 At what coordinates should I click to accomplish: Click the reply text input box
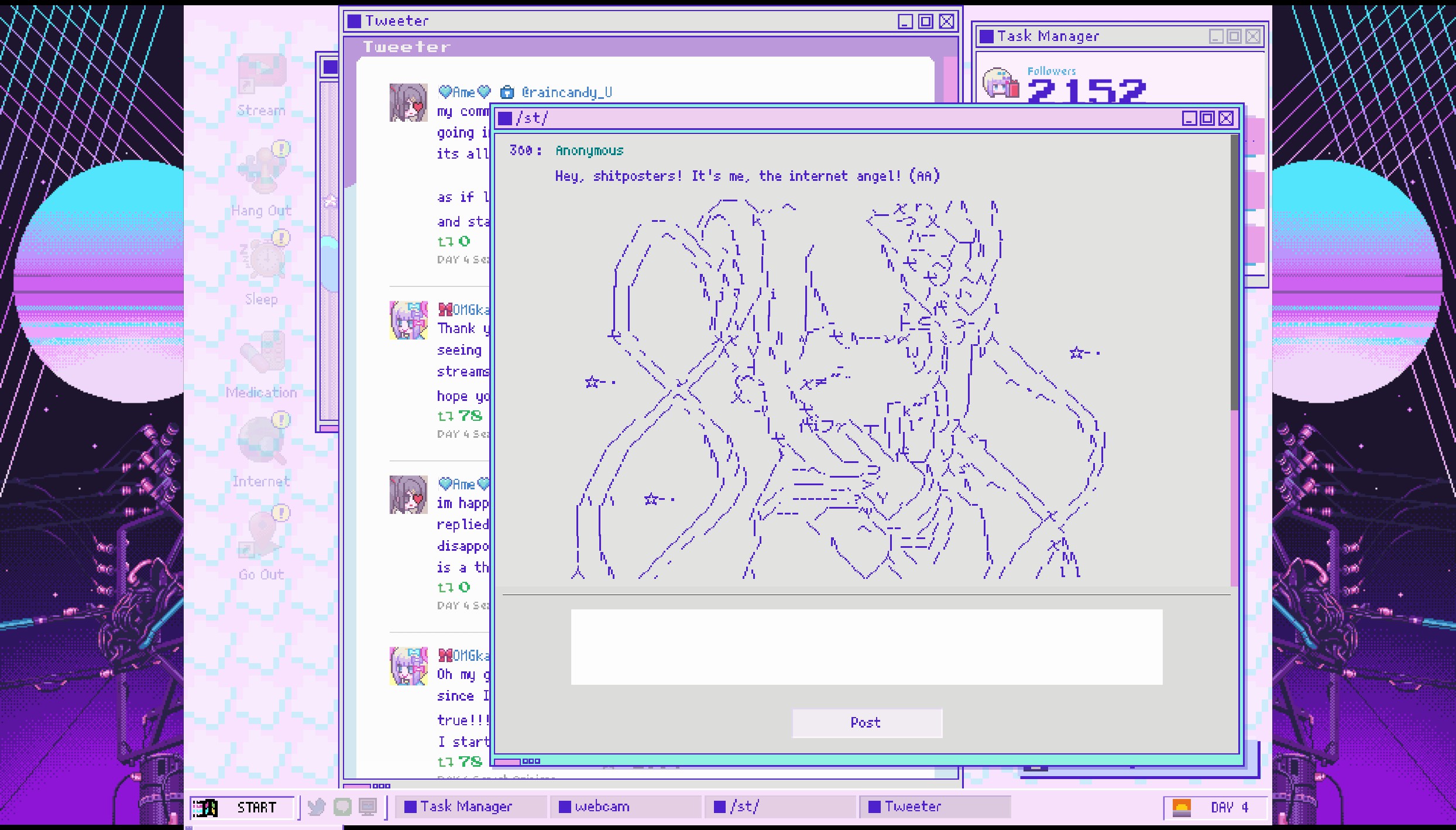pyautogui.click(x=866, y=647)
